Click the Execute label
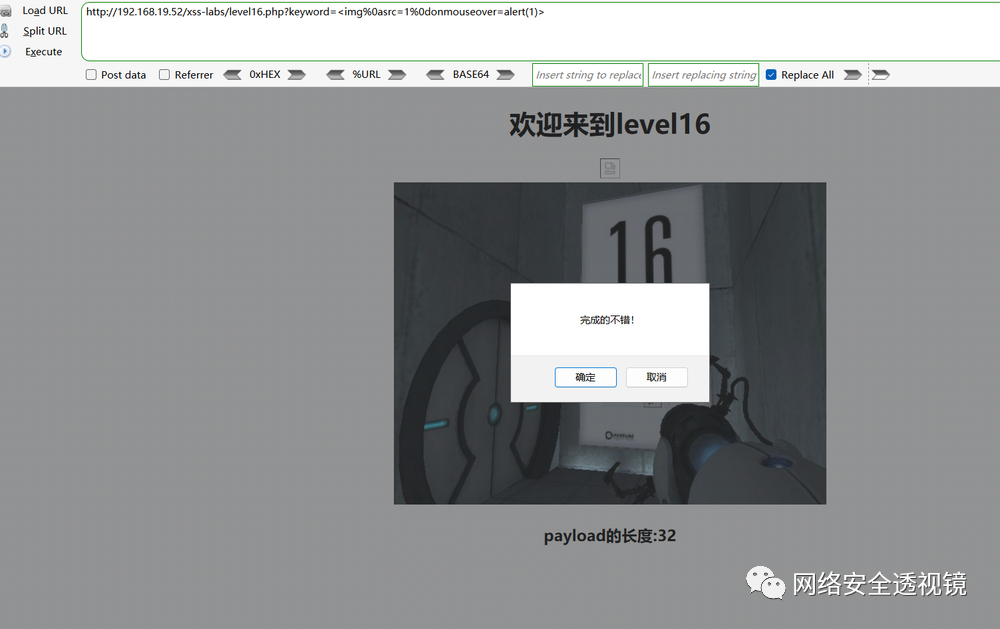 coord(43,52)
